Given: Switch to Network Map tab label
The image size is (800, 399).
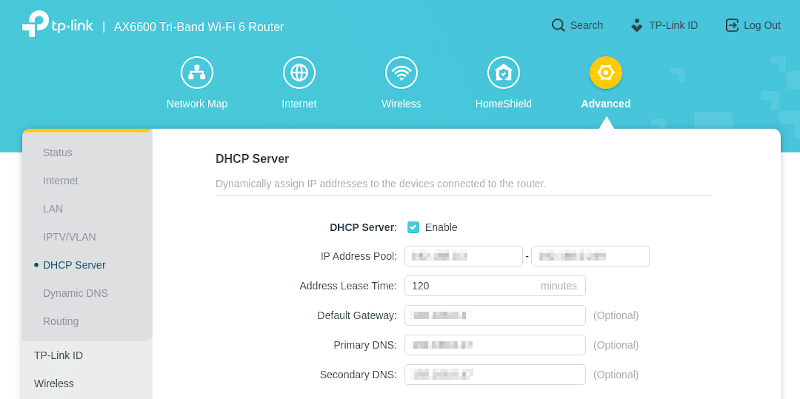Looking at the screenshot, I should (197, 104).
